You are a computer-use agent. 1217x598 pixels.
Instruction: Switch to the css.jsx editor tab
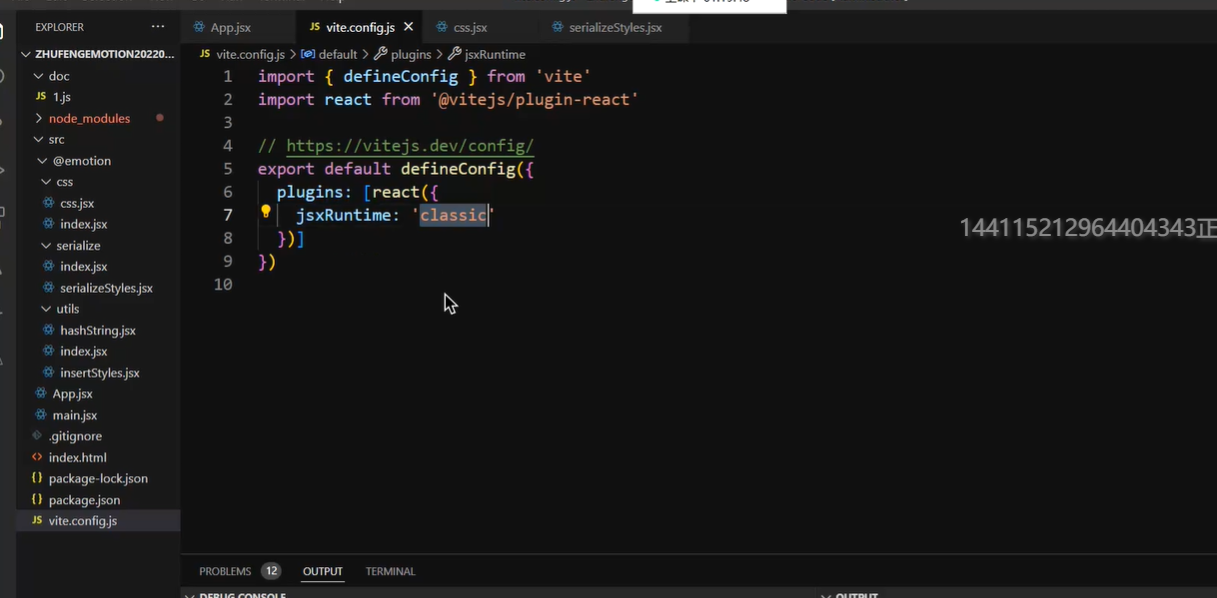pyautogui.click(x=470, y=28)
